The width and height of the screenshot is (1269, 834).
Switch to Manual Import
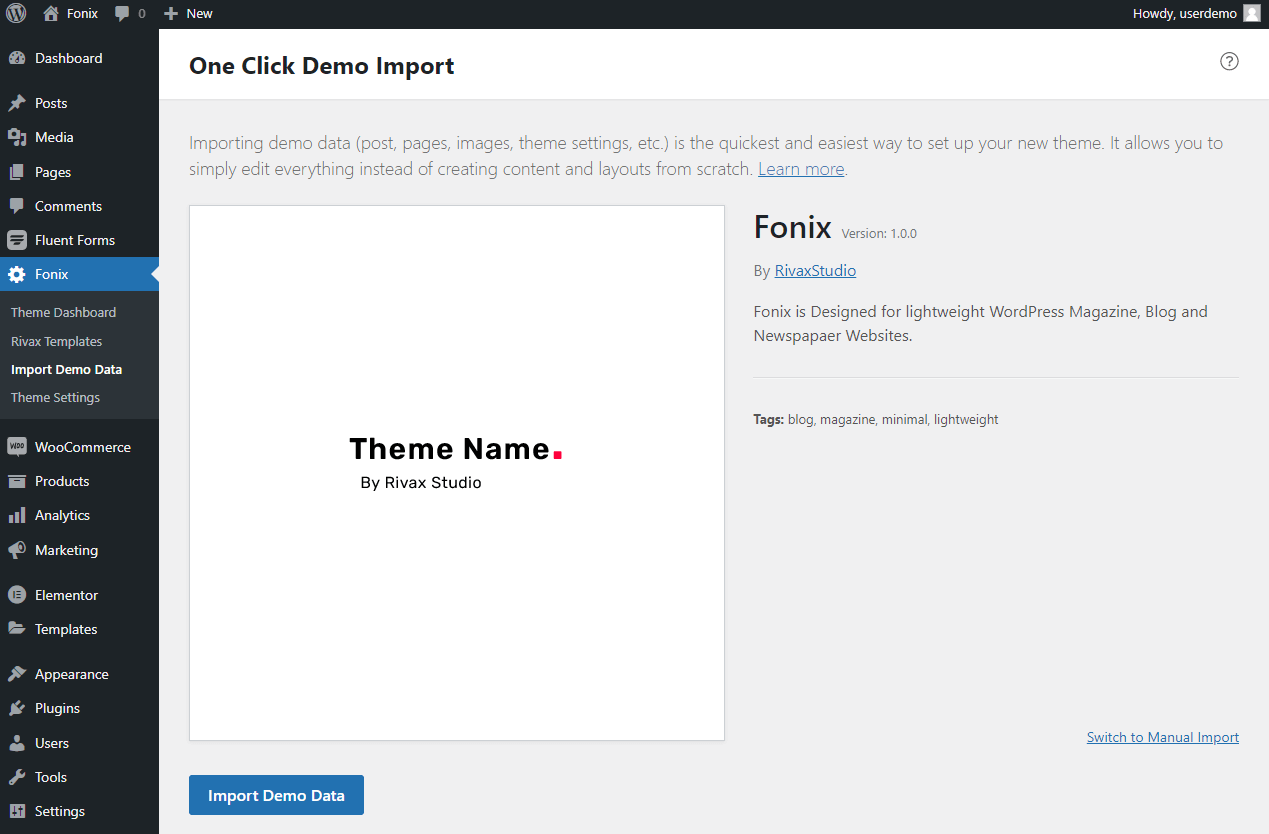1162,737
